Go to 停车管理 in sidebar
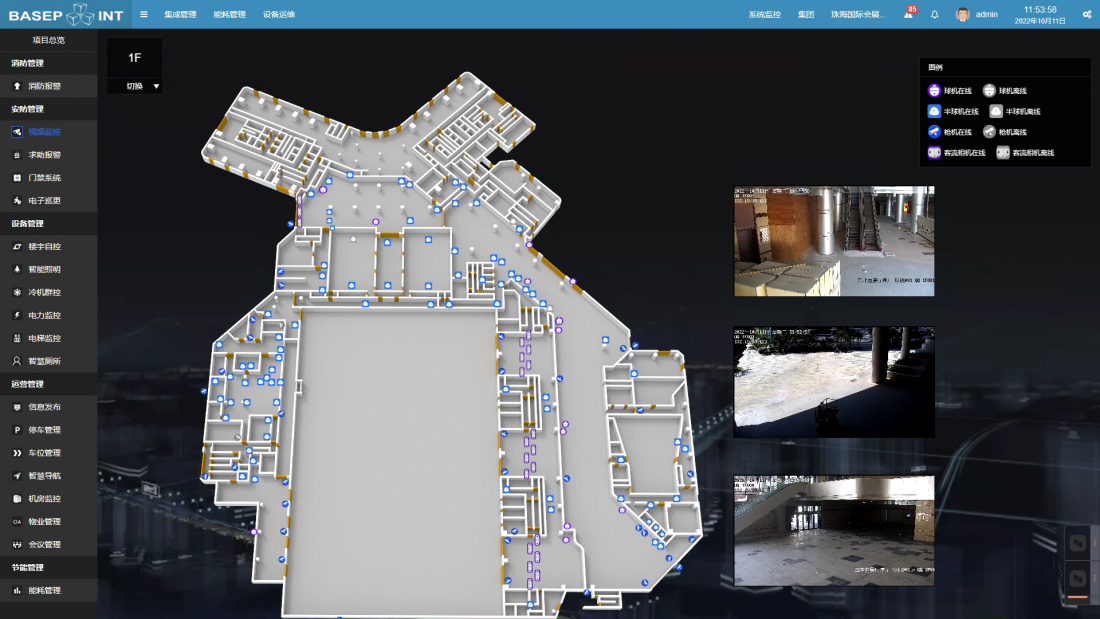This screenshot has width=1100, height=619. click(x=44, y=430)
